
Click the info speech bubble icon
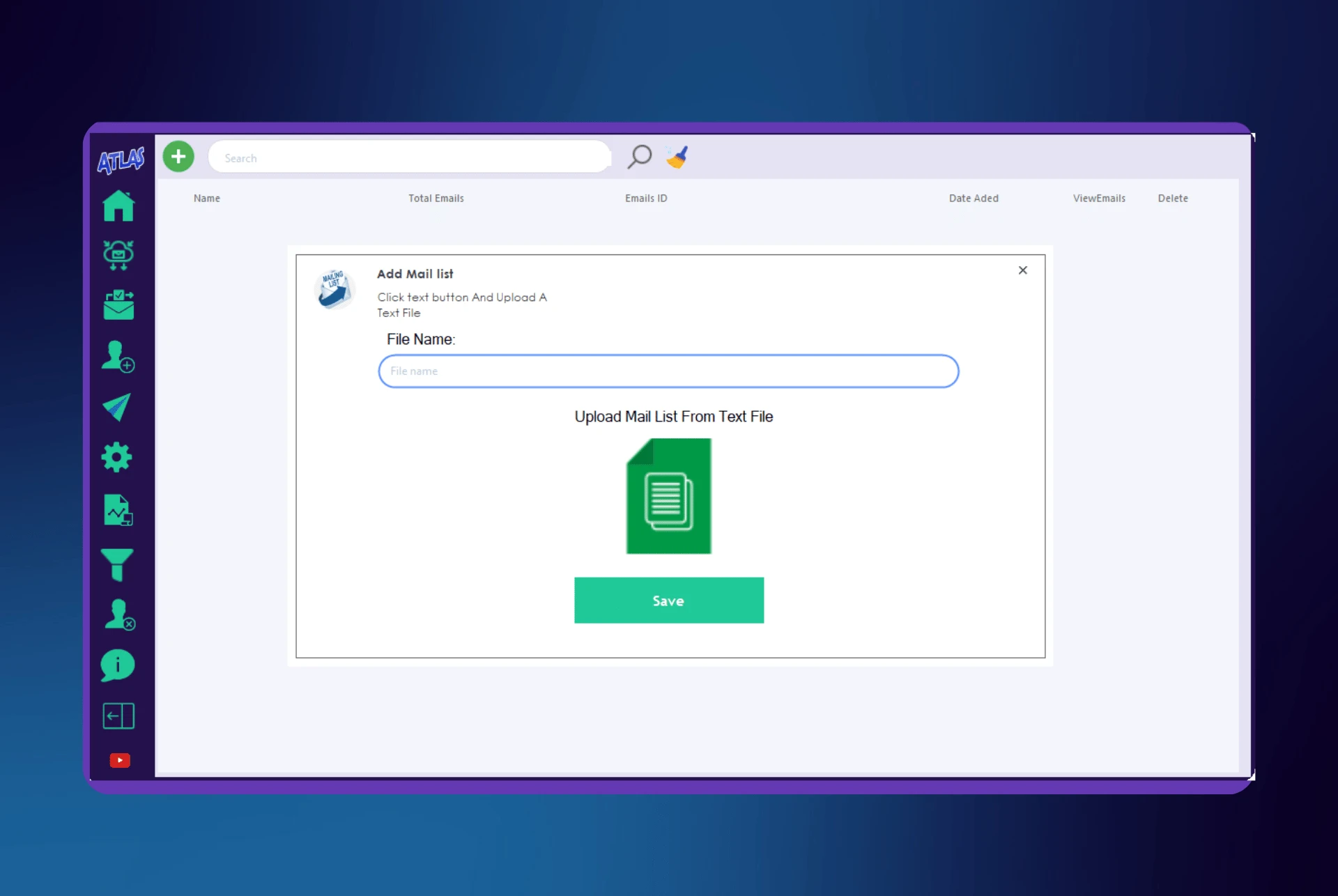point(117,665)
